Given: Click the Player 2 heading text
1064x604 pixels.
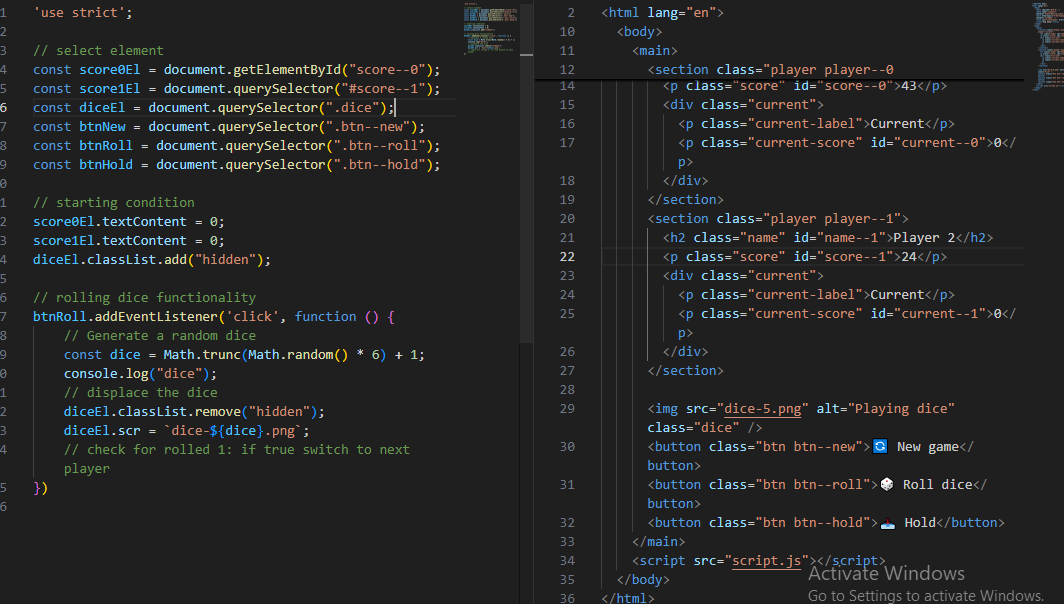Looking at the screenshot, I should 924,238.
